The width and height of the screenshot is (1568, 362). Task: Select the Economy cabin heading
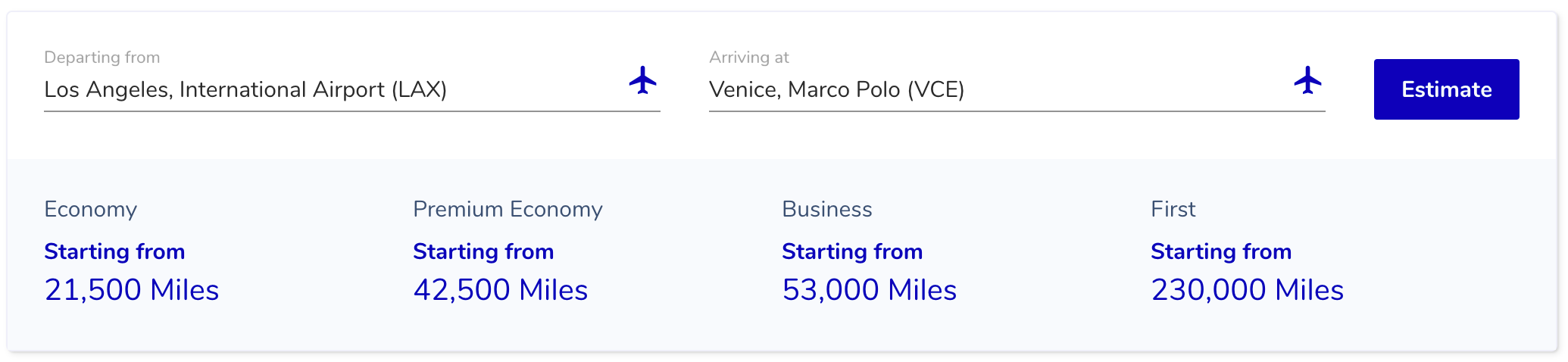tap(90, 210)
